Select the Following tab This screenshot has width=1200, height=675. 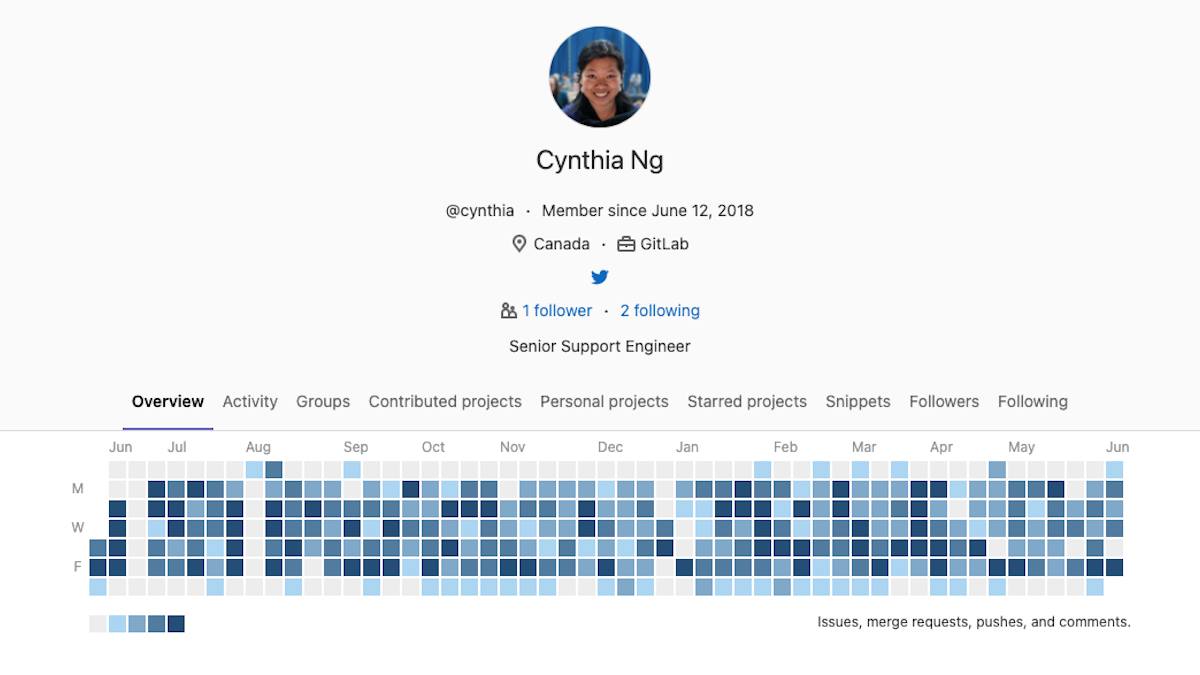pos(1033,401)
